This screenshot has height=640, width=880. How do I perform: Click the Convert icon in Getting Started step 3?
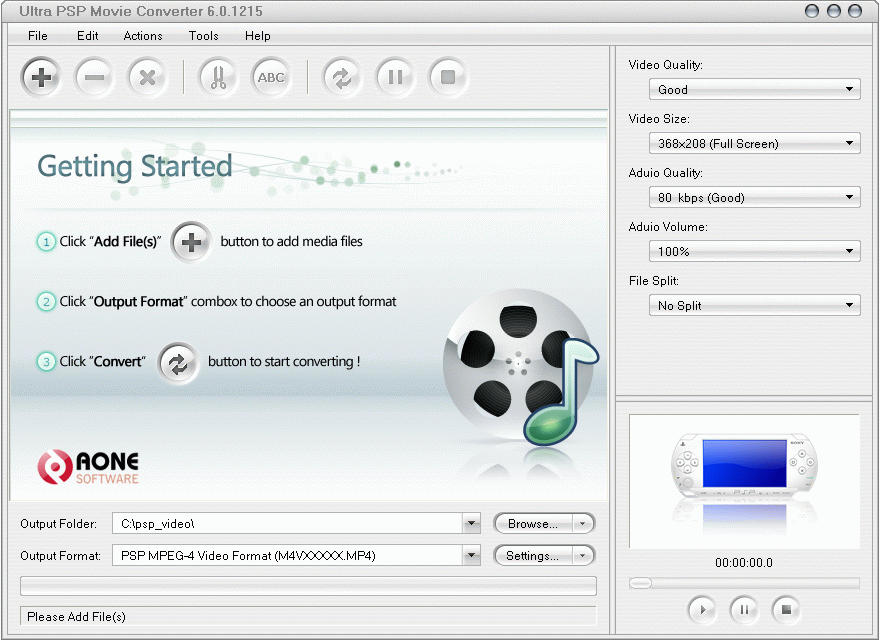(x=178, y=363)
